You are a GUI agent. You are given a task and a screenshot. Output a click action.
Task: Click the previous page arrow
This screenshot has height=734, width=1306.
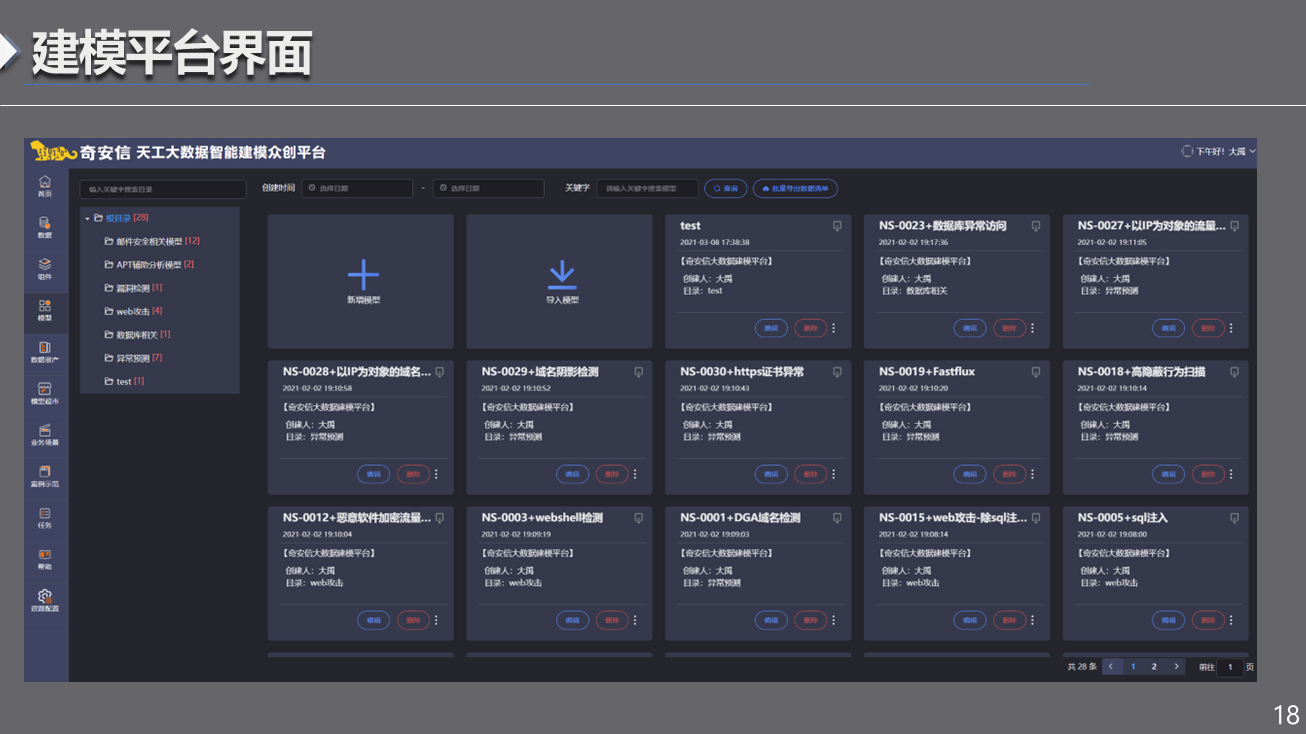coord(1112,667)
